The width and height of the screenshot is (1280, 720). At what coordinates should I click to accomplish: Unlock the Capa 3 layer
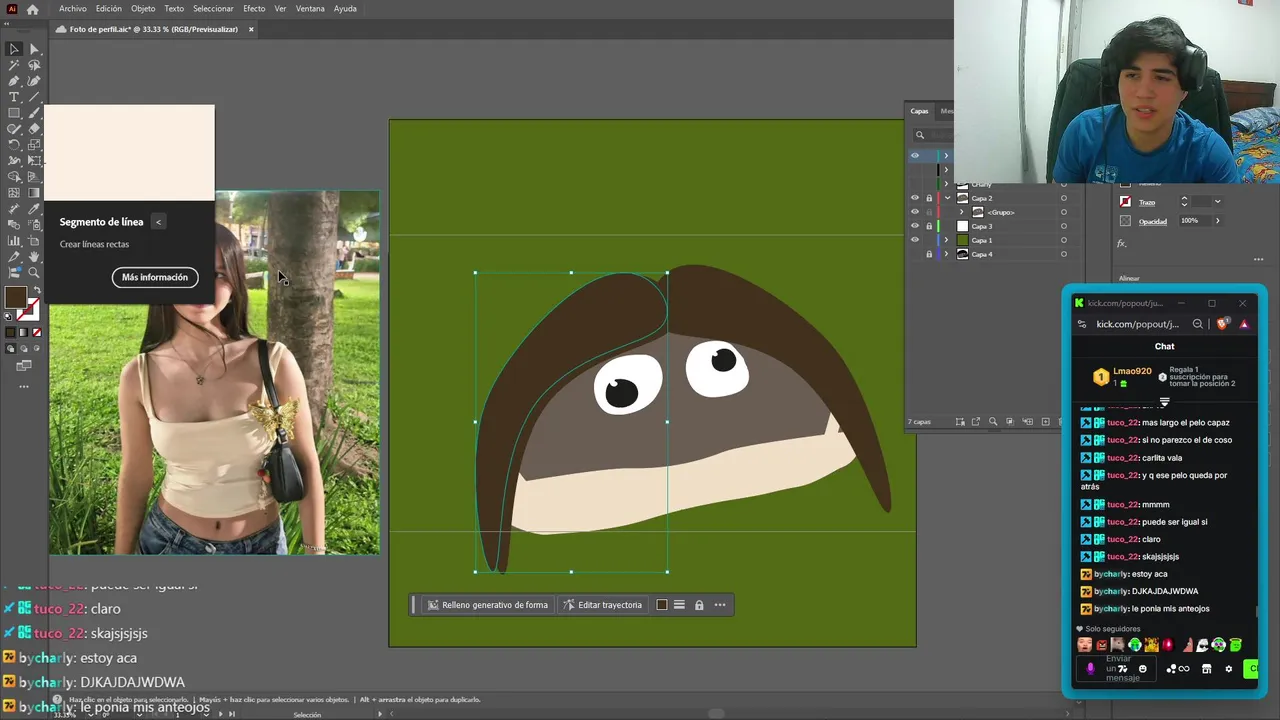click(x=929, y=226)
